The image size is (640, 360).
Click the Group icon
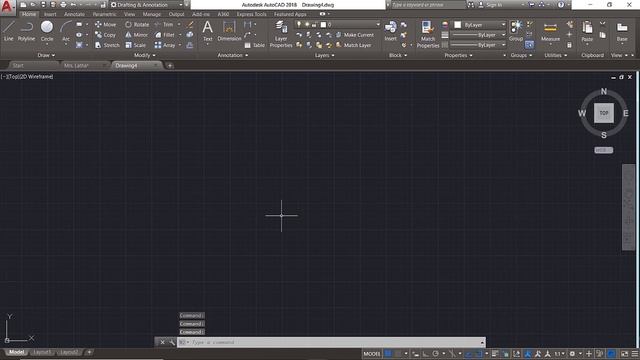(x=516, y=31)
